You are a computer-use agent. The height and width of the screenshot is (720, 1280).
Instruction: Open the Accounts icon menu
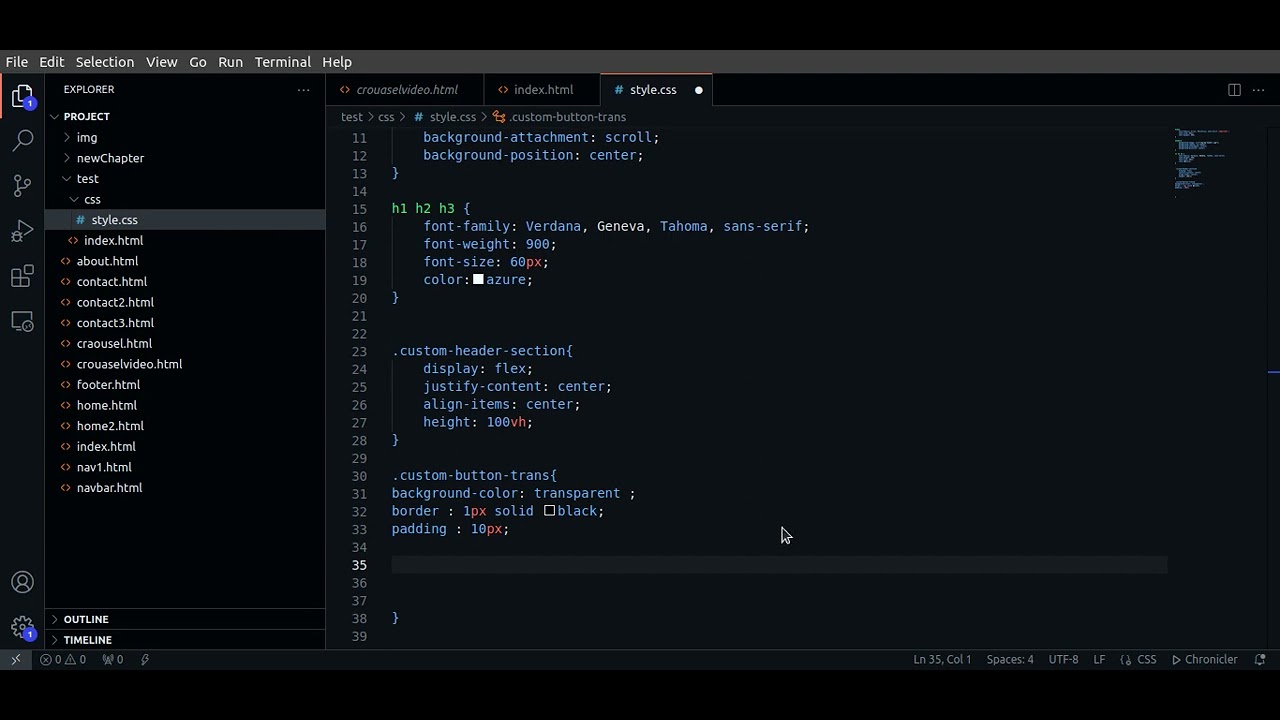22,582
